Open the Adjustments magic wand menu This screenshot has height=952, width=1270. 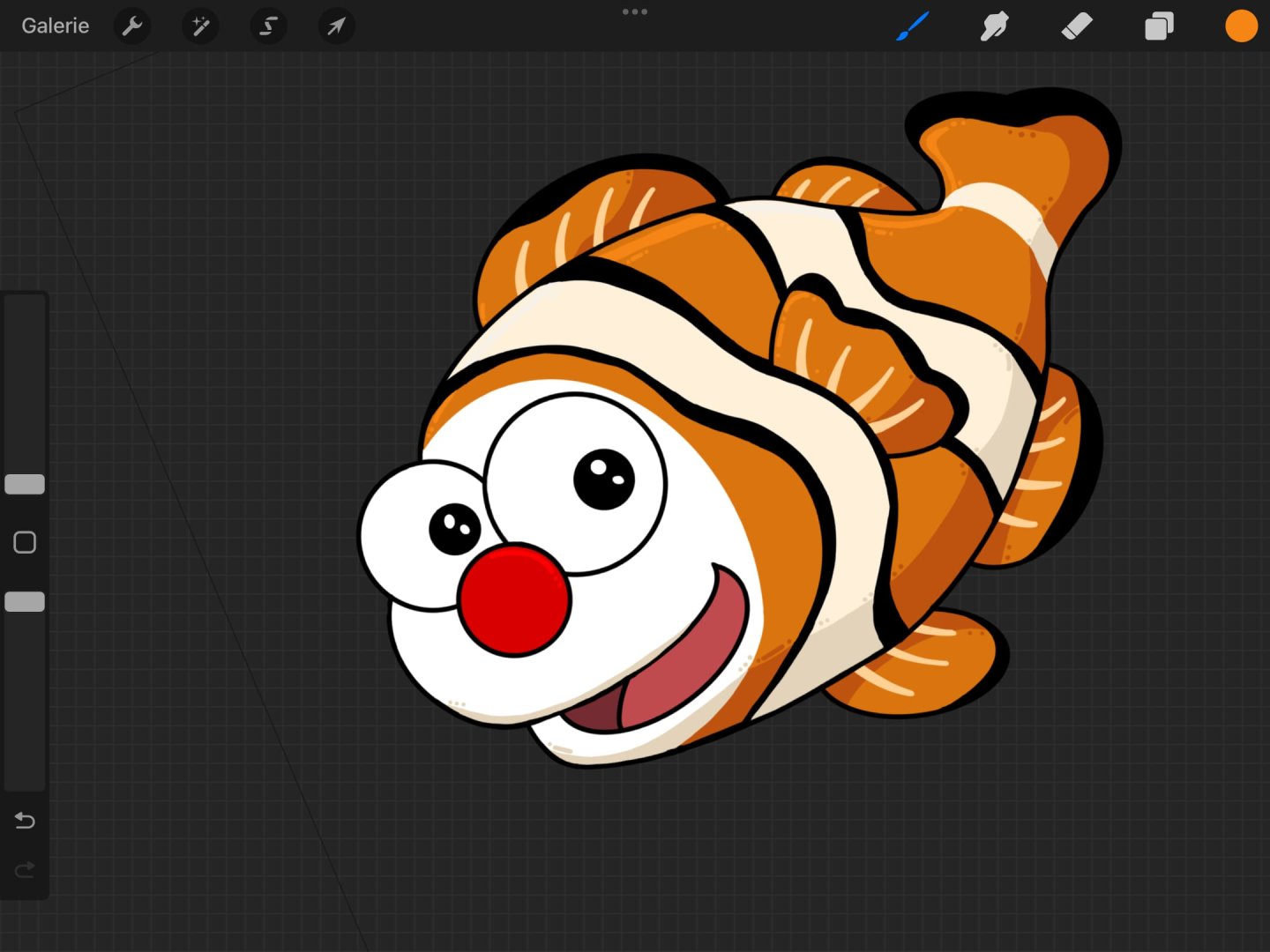(200, 26)
